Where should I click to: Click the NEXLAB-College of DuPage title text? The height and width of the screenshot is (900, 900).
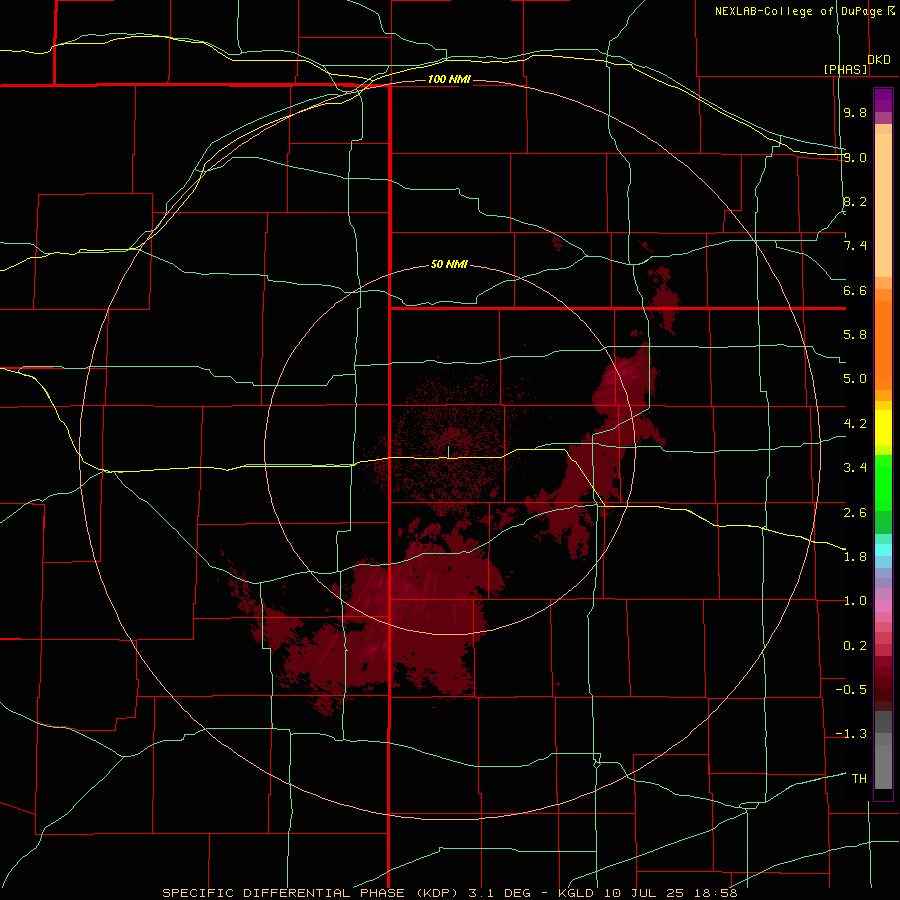point(804,11)
